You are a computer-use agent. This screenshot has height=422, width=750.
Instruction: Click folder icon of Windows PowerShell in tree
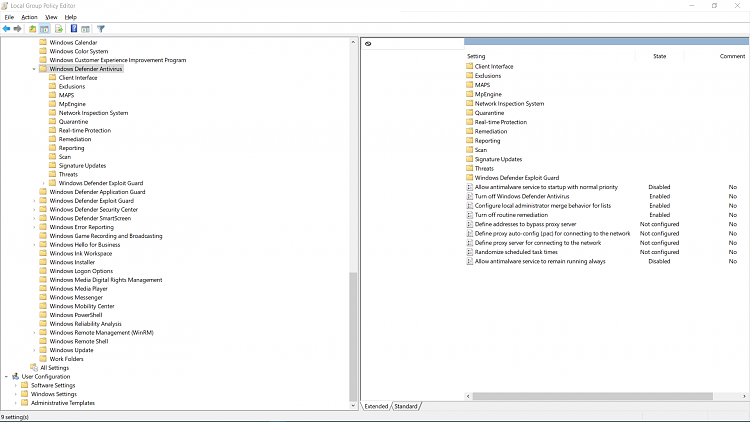point(43,315)
